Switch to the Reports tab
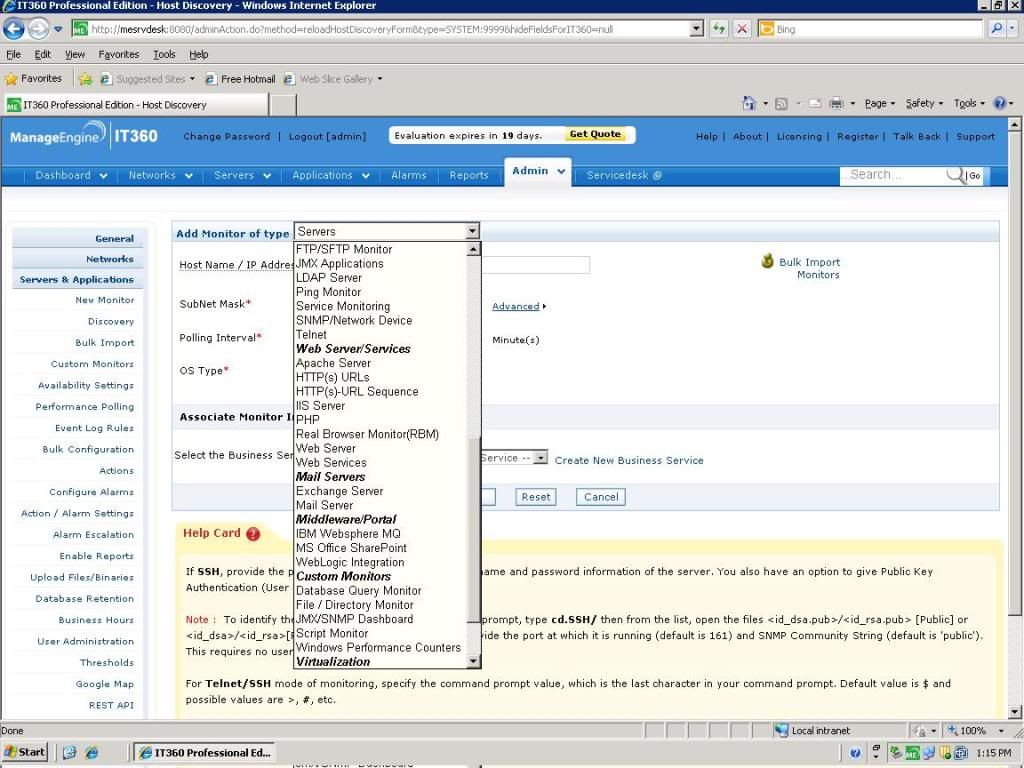 (469, 175)
